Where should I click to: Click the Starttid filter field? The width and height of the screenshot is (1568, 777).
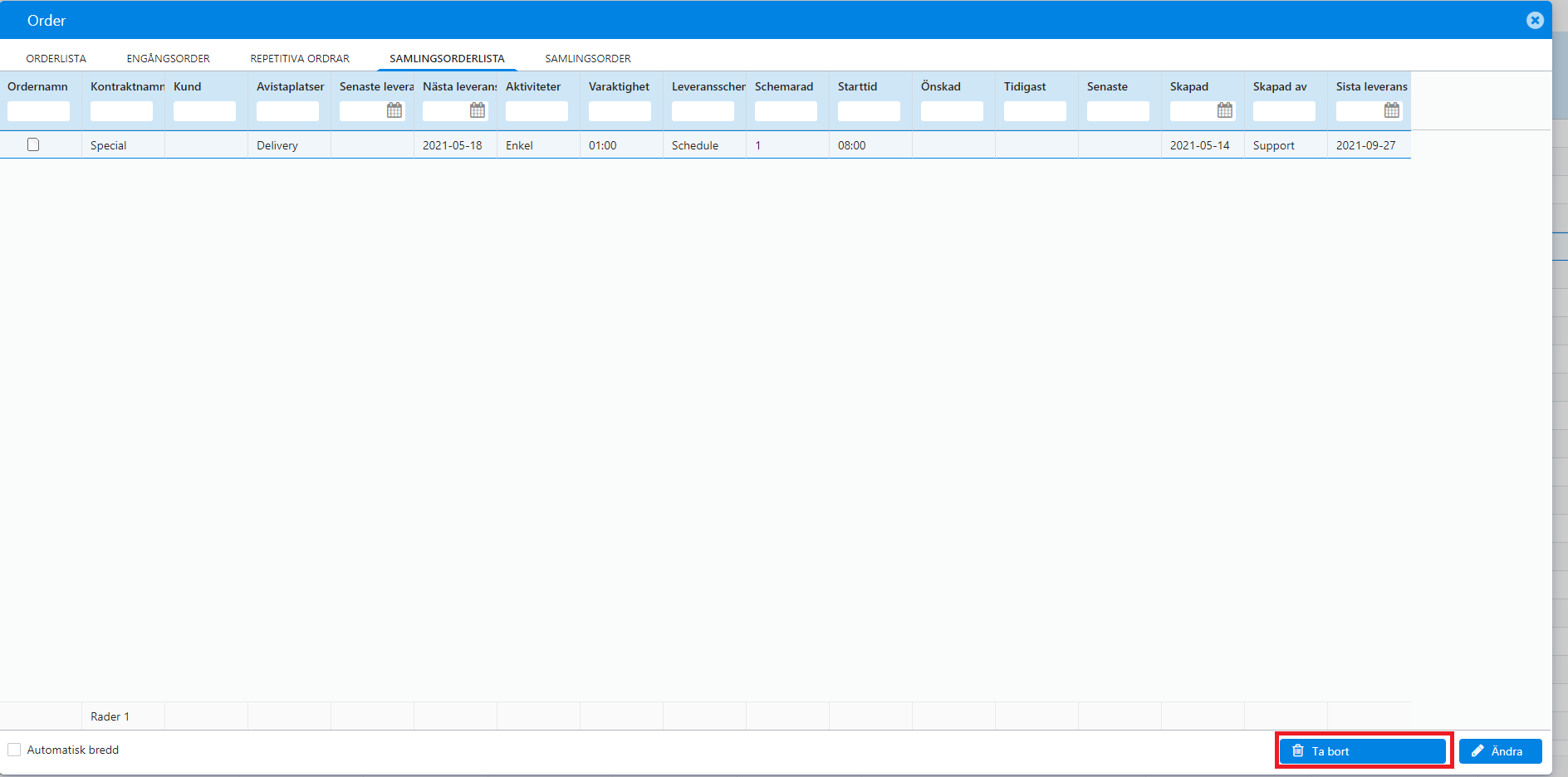pyautogui.click(x=869, y=111)
